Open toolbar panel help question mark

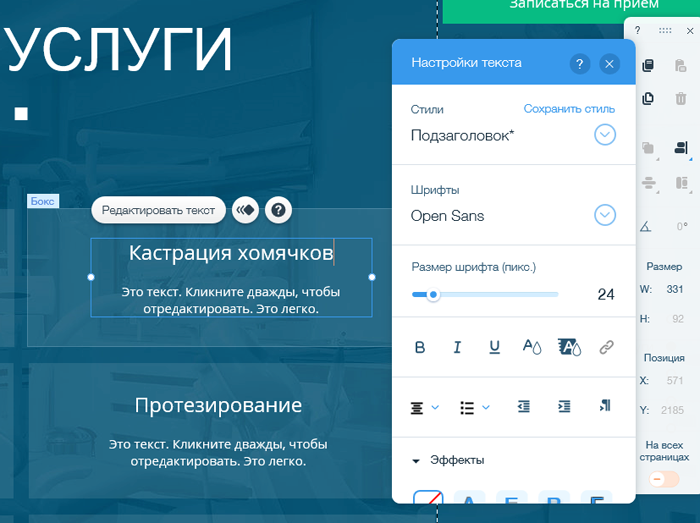638,30
